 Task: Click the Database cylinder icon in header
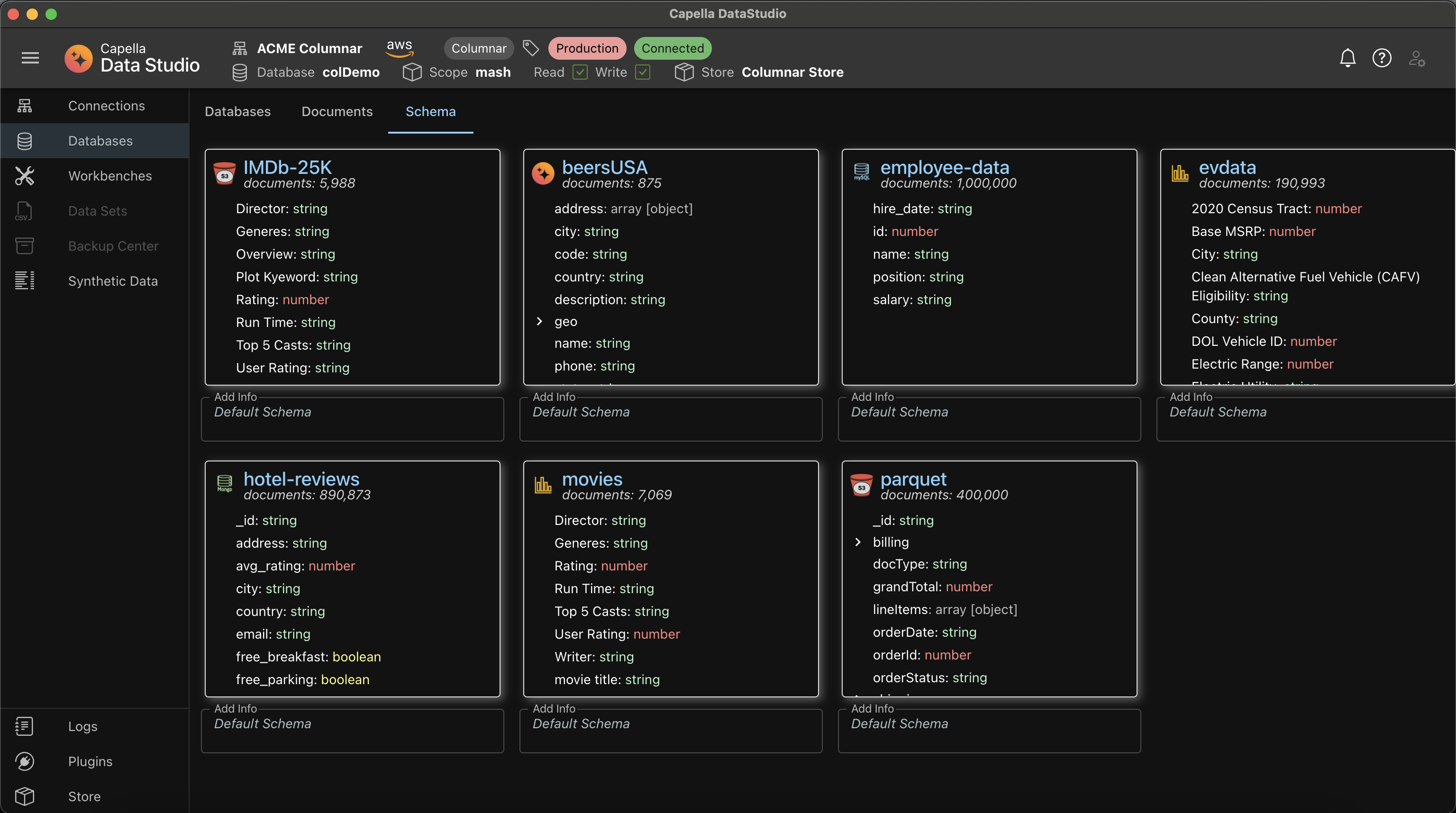(240, 72)
